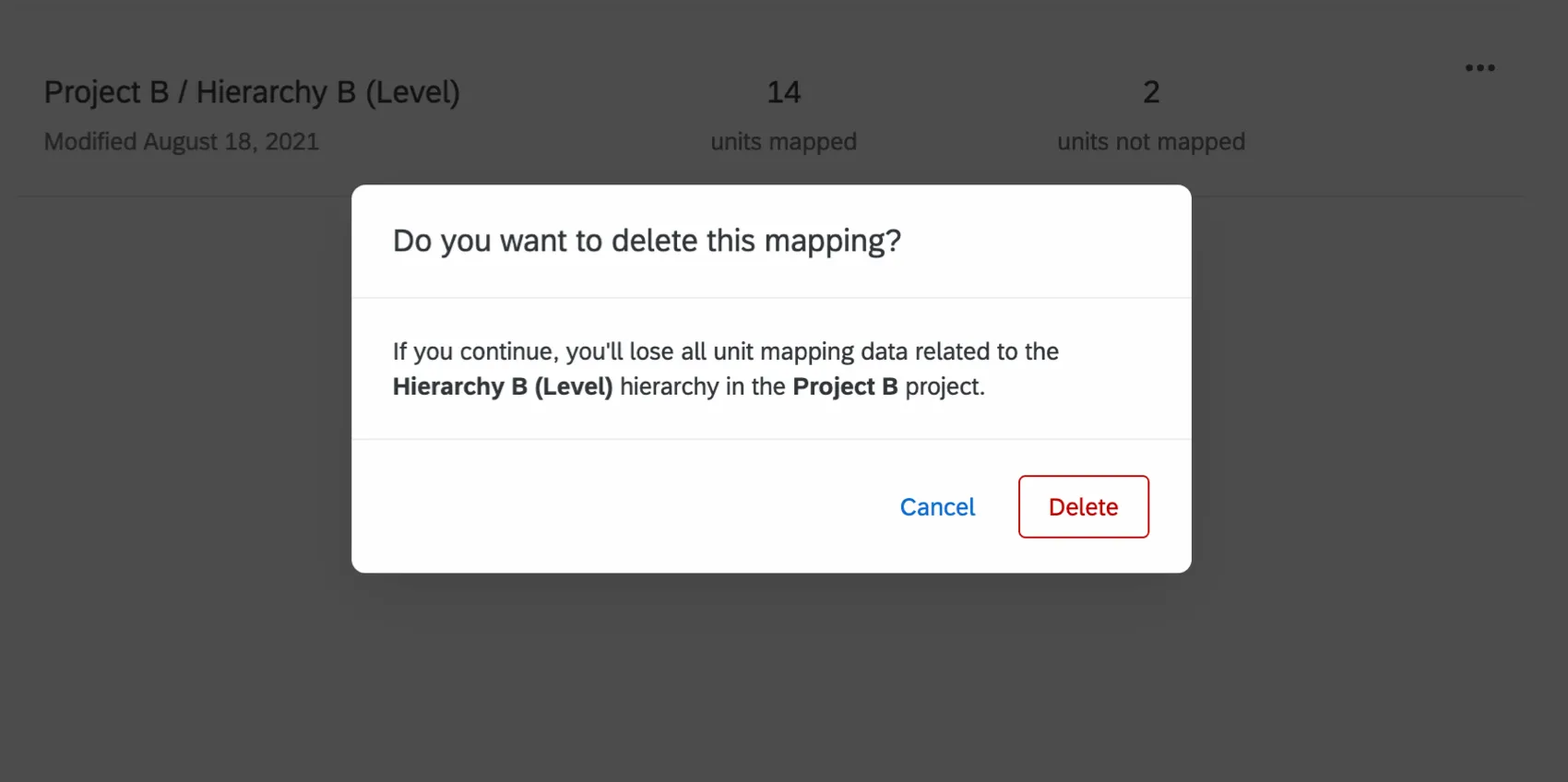Click the Modified August 18, 2021 label
The height and width of the screenshot is (782, 1568).
[x=181, y=141]
